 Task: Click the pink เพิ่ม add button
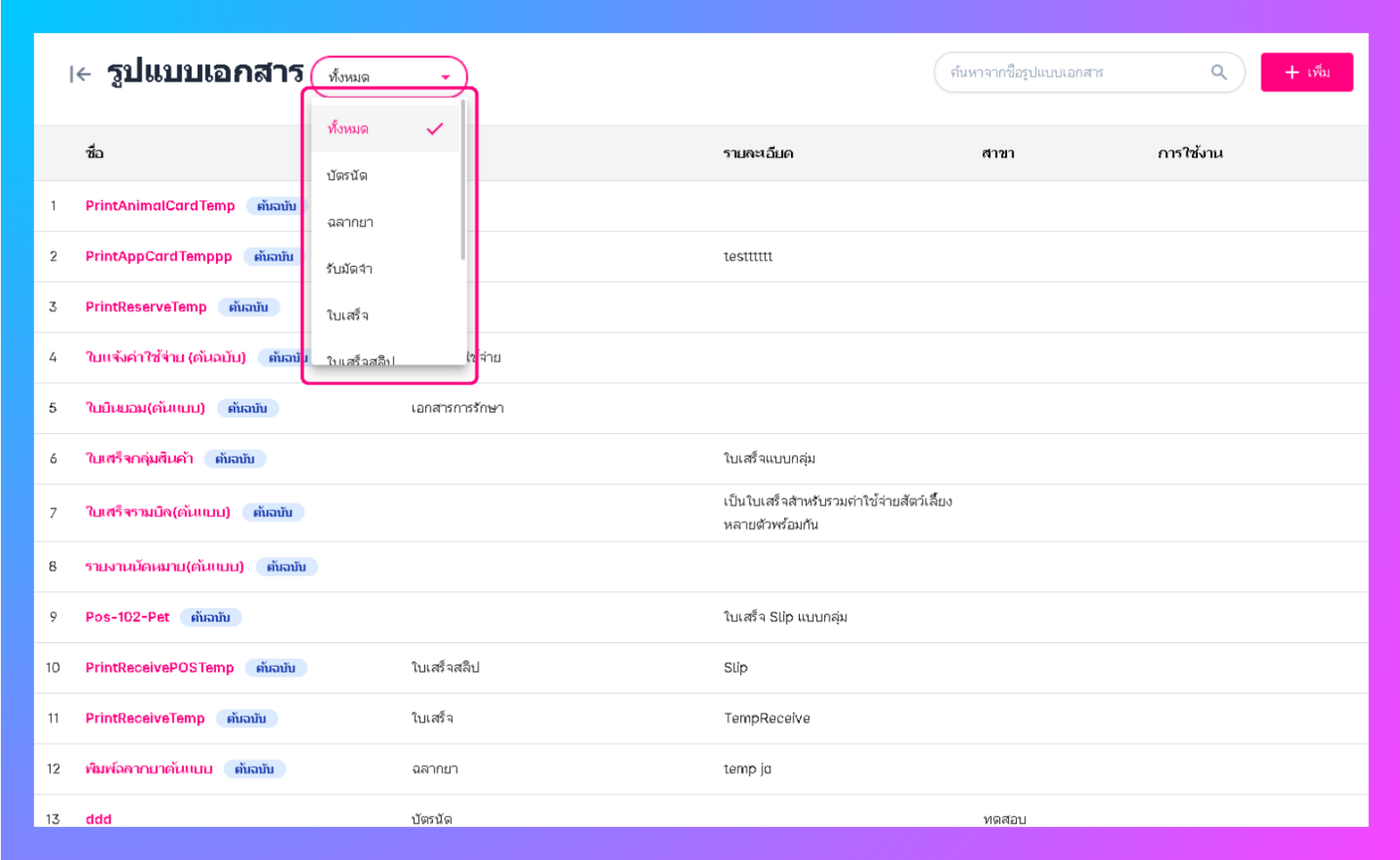click(1307, 72)
